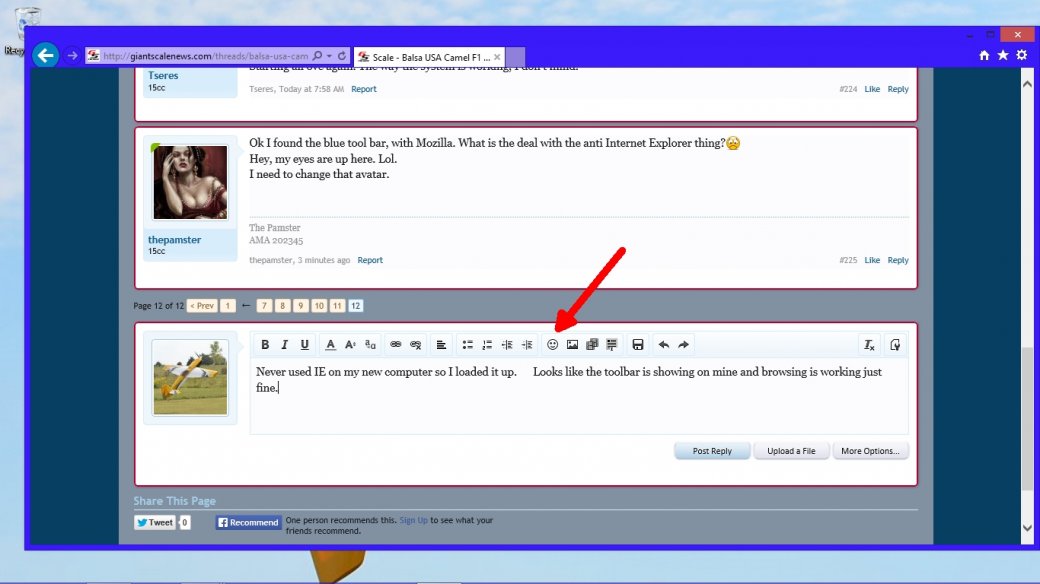Open the text color picker
Screen dimensions: 1040x584
tap(330, 344)
